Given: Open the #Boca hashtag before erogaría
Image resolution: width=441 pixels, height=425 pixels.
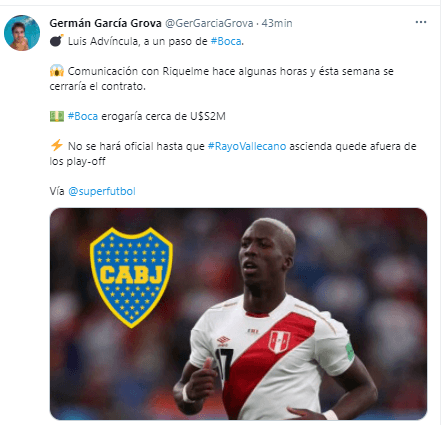Looking at the screenshot, I should 83,116.
